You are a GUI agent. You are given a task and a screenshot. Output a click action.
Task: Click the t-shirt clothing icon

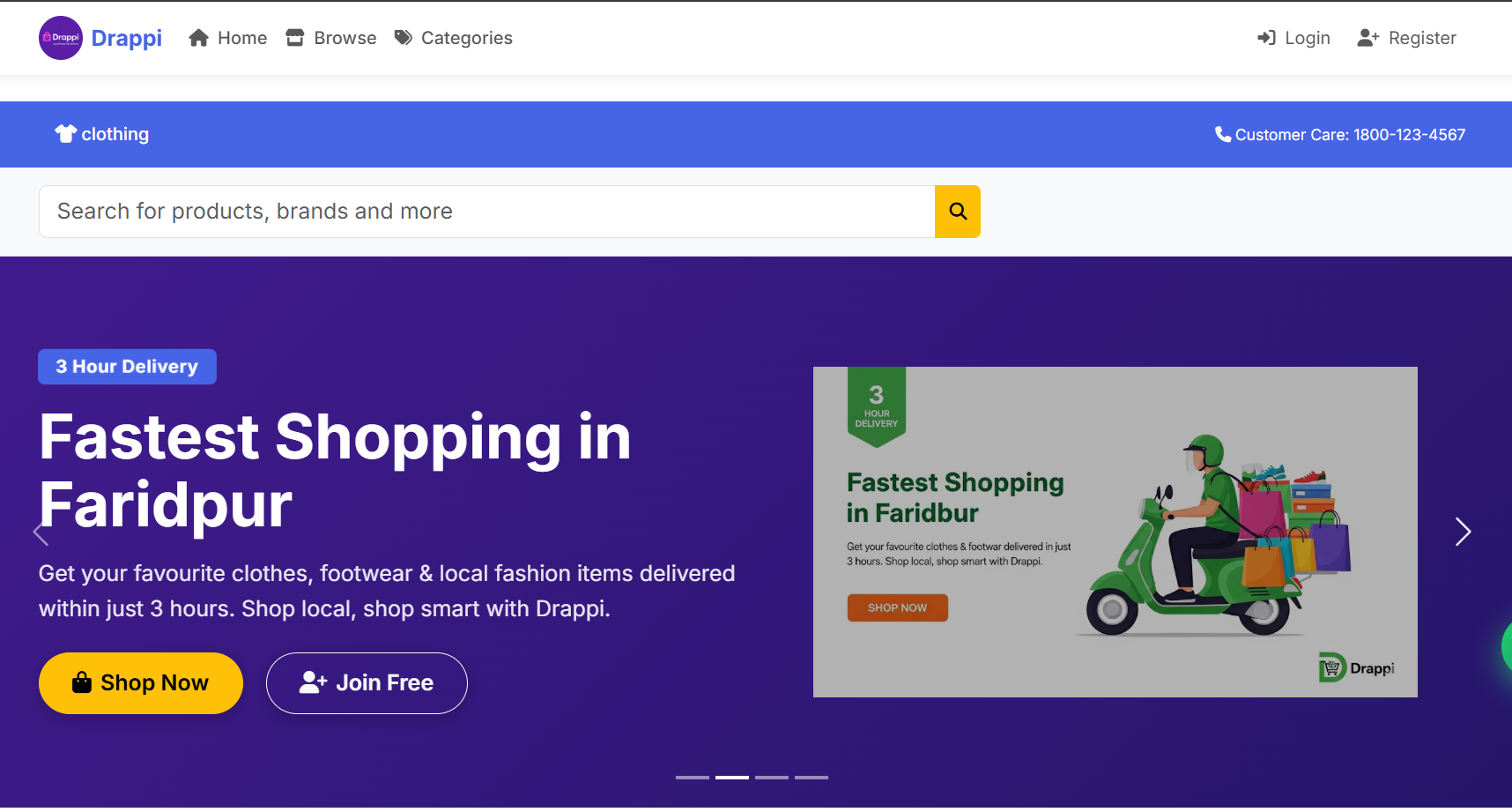pyautogui.click(x=66, y=134)
